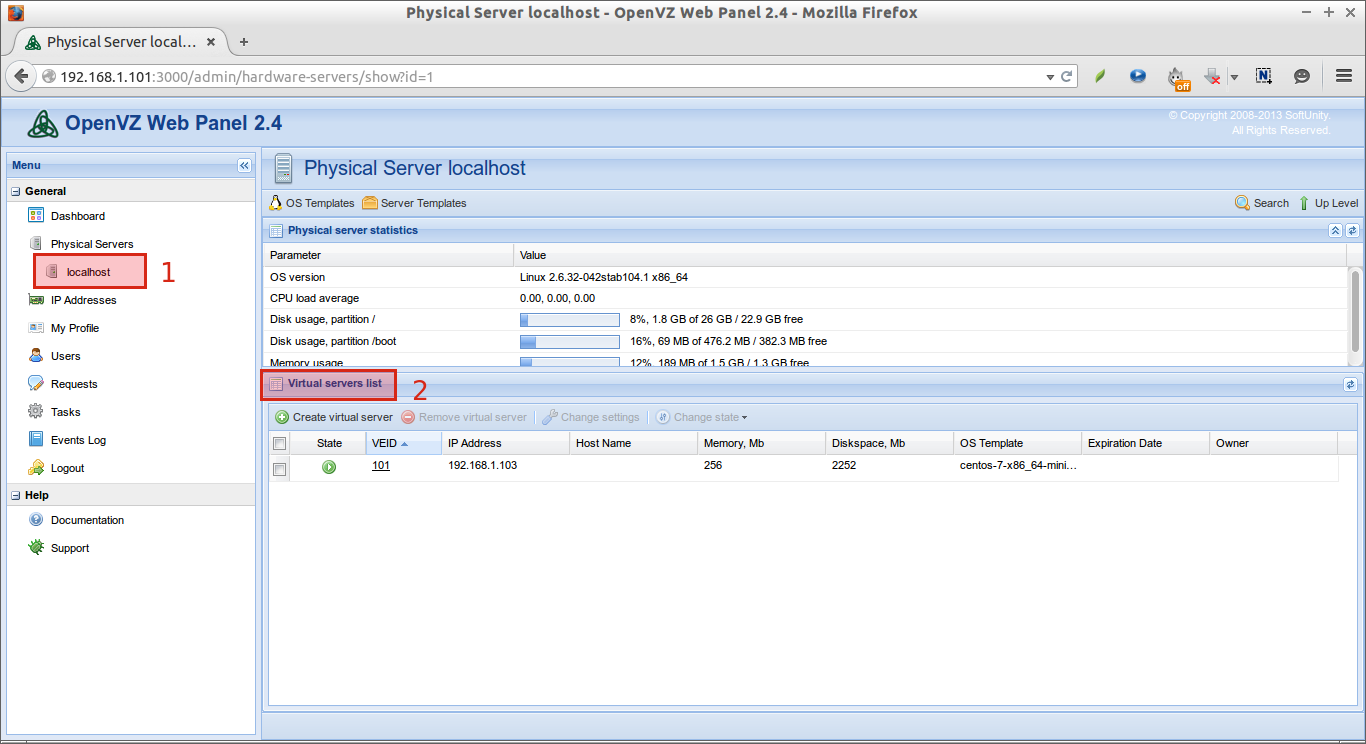The height and width of the screenshot is (744, 1366).
Task: Click the smiley face toolbar icon
Action: (x=1302, y=76)
